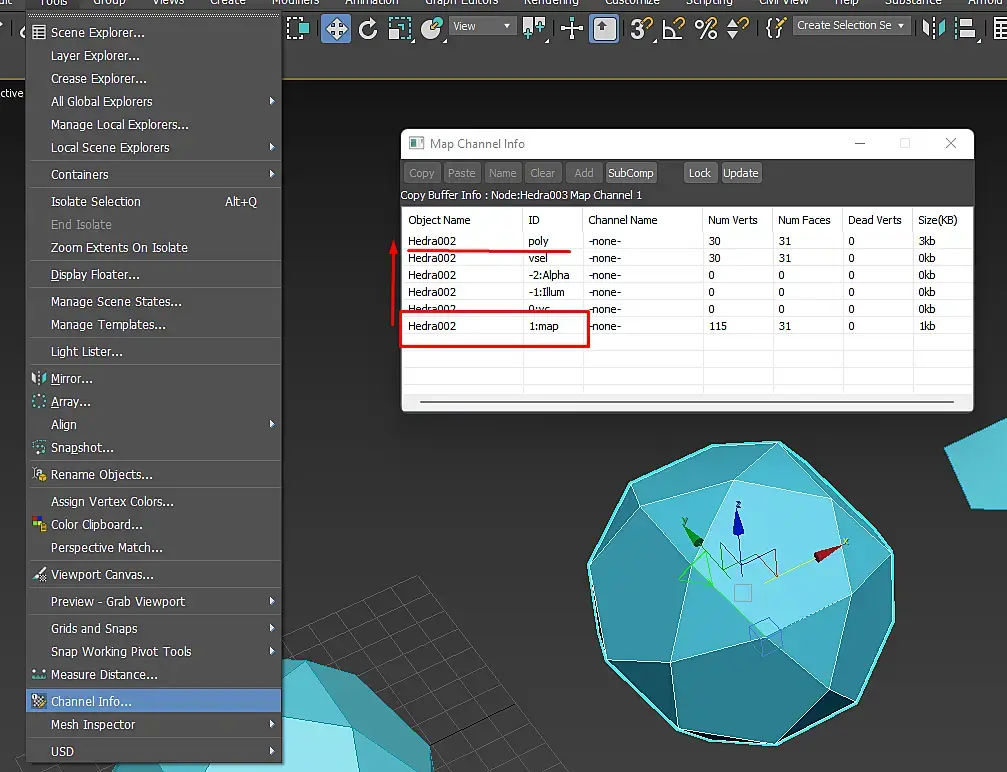Toggle the Percent Snap icon
This screenshot has height=772, width=1007.
tap(706, 29)
